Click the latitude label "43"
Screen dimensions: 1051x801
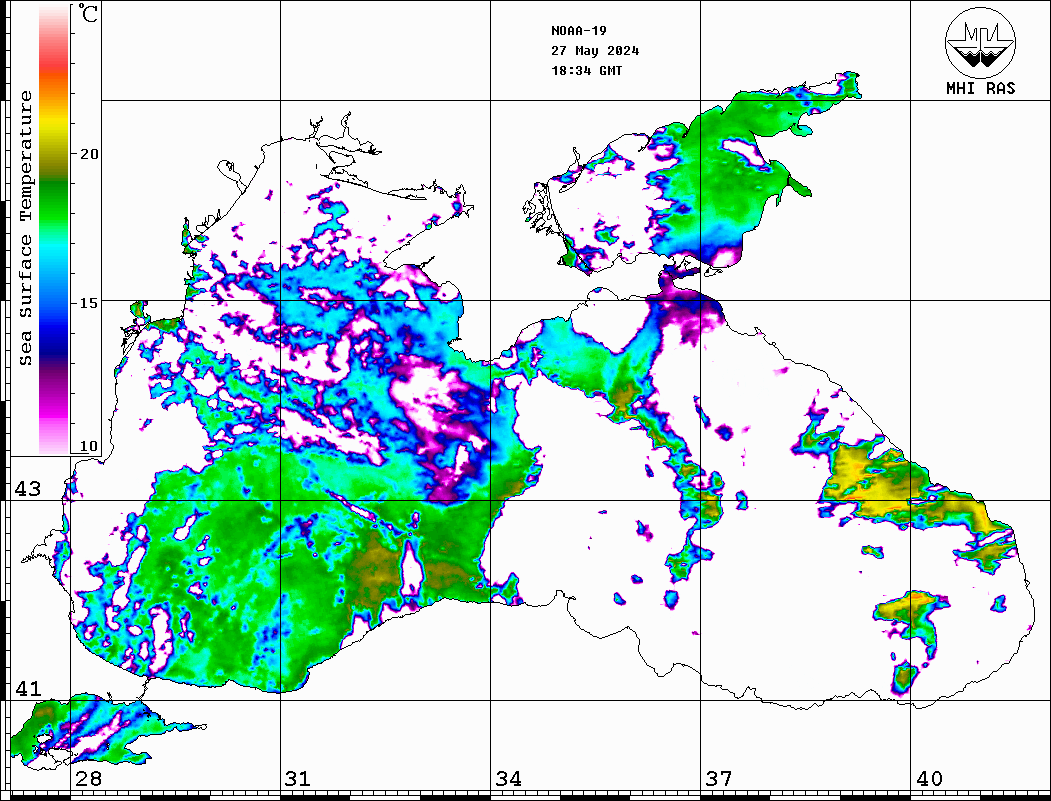28,489
